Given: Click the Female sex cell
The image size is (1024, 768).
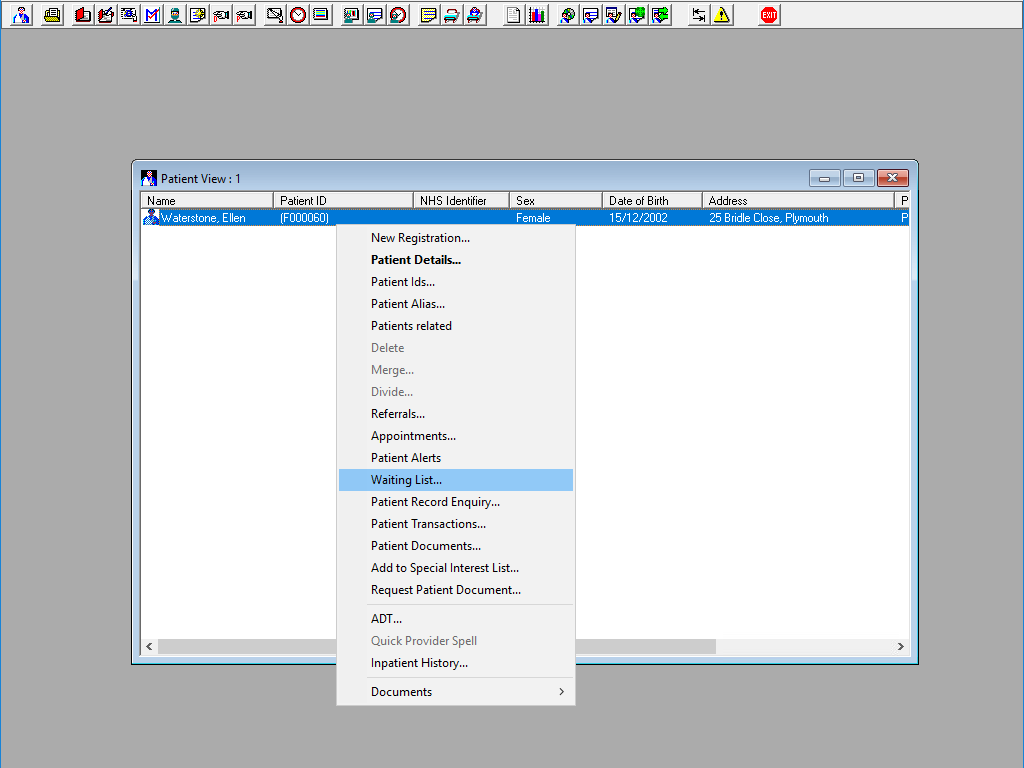Looking at the screenshot, I should (x=533, y=218).
